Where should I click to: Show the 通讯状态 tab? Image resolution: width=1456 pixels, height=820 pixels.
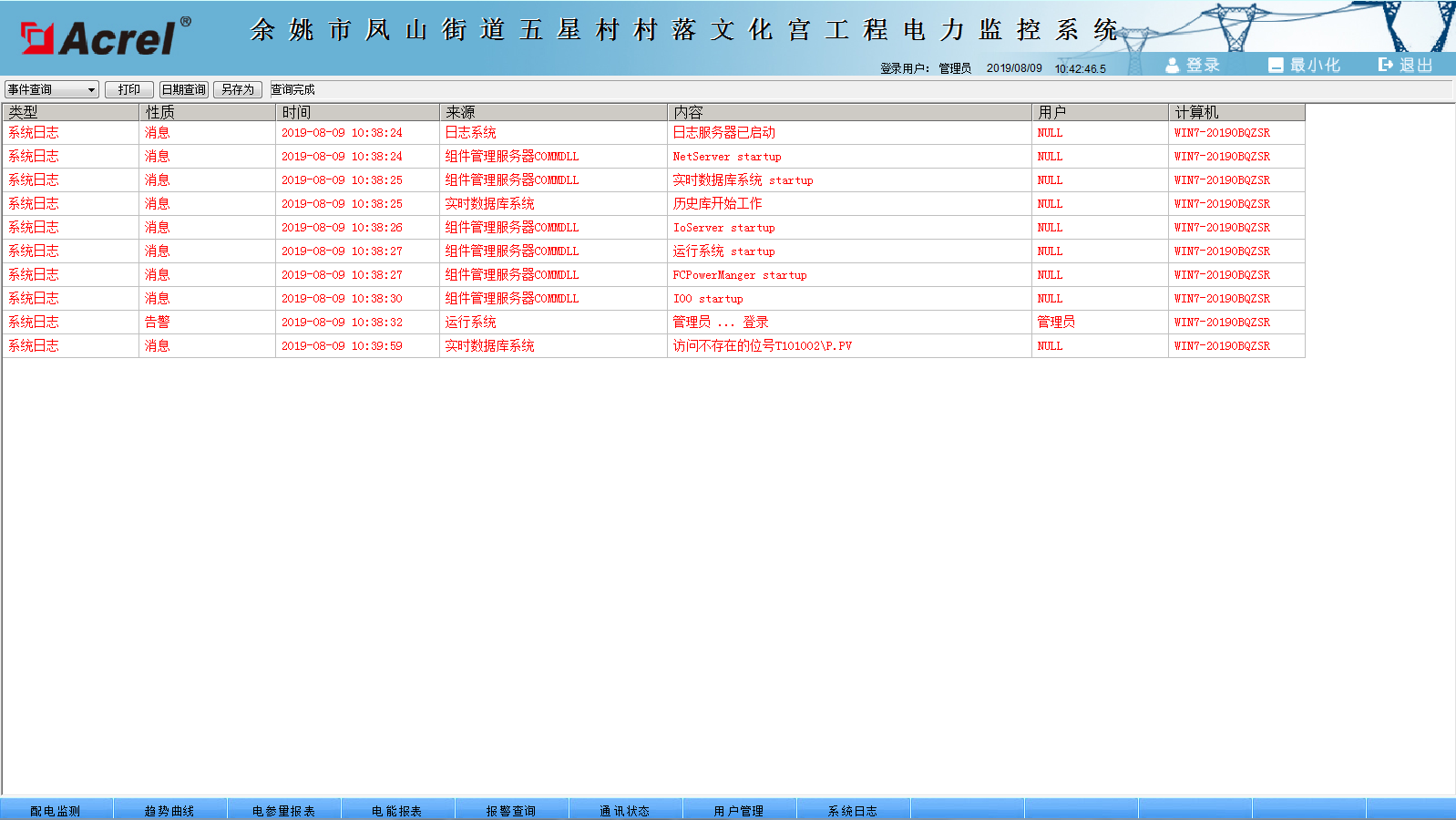(625, 810)
